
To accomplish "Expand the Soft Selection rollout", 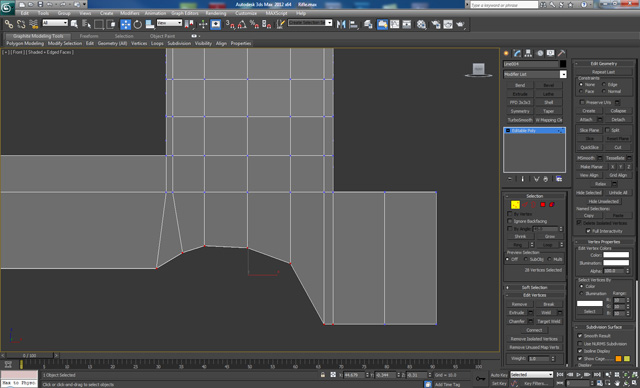I will click(534, 287).
